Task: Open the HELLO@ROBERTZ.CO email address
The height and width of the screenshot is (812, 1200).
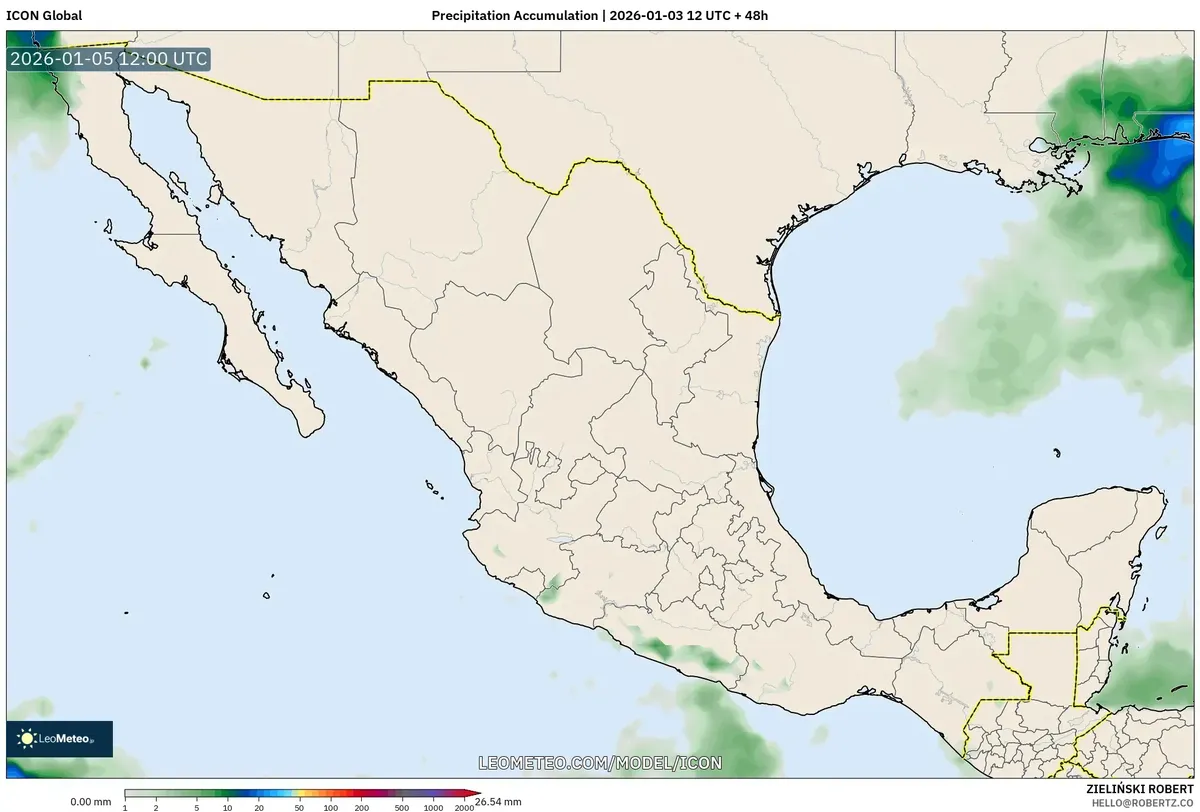Action: point(1142,803)
